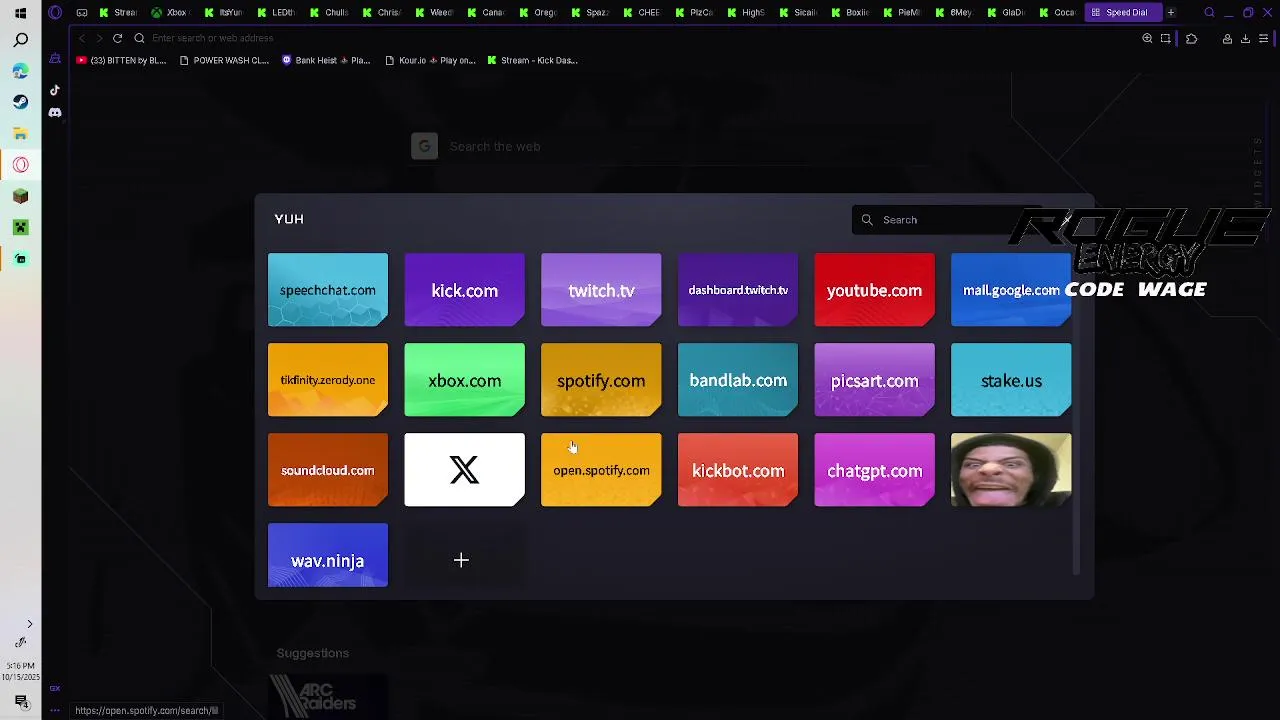
Task: Click the Google icon beside web search
Action: coord(424,147)
